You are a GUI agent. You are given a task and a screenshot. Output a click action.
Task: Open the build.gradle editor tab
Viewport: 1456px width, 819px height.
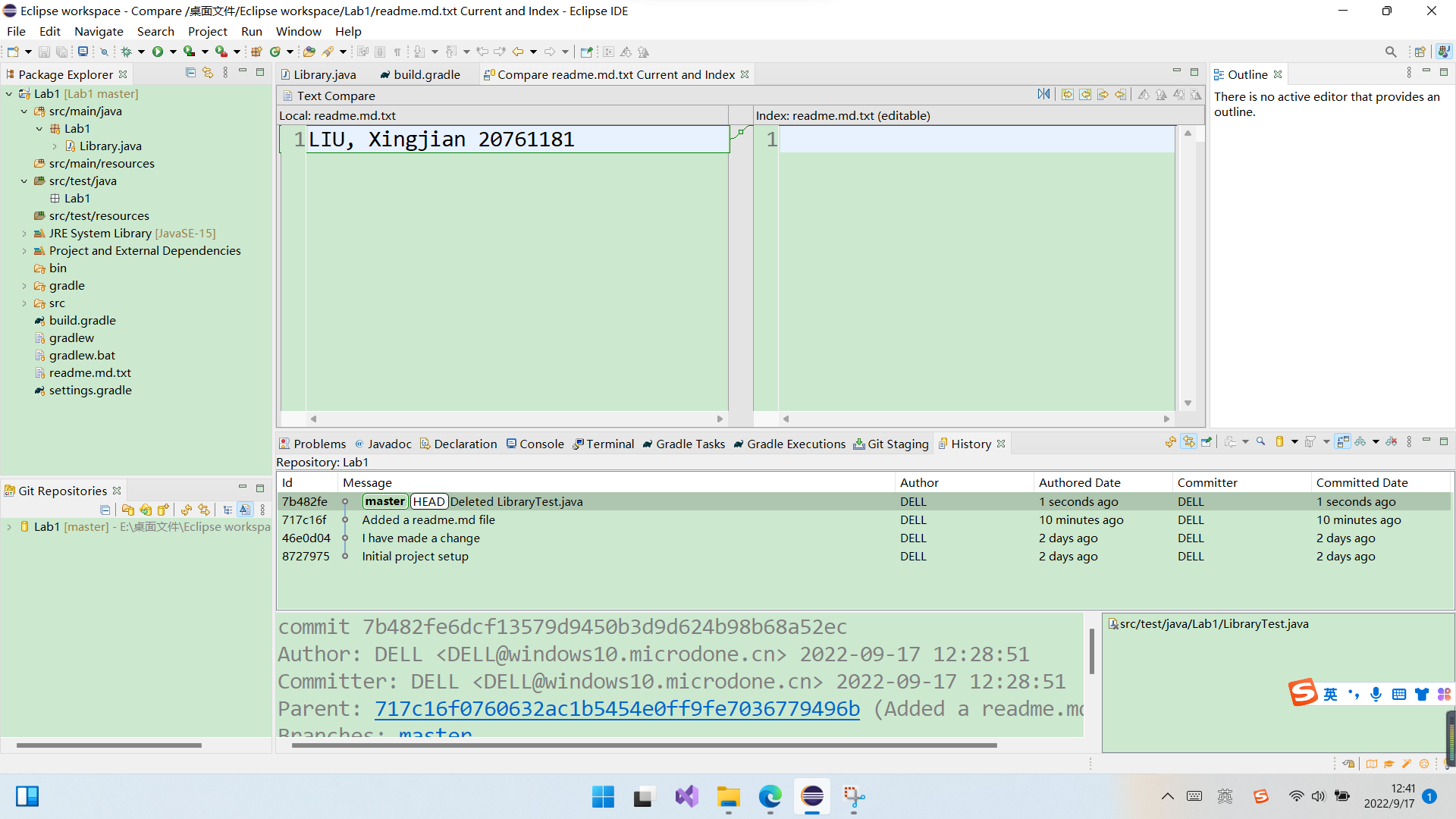pos(425,74)
